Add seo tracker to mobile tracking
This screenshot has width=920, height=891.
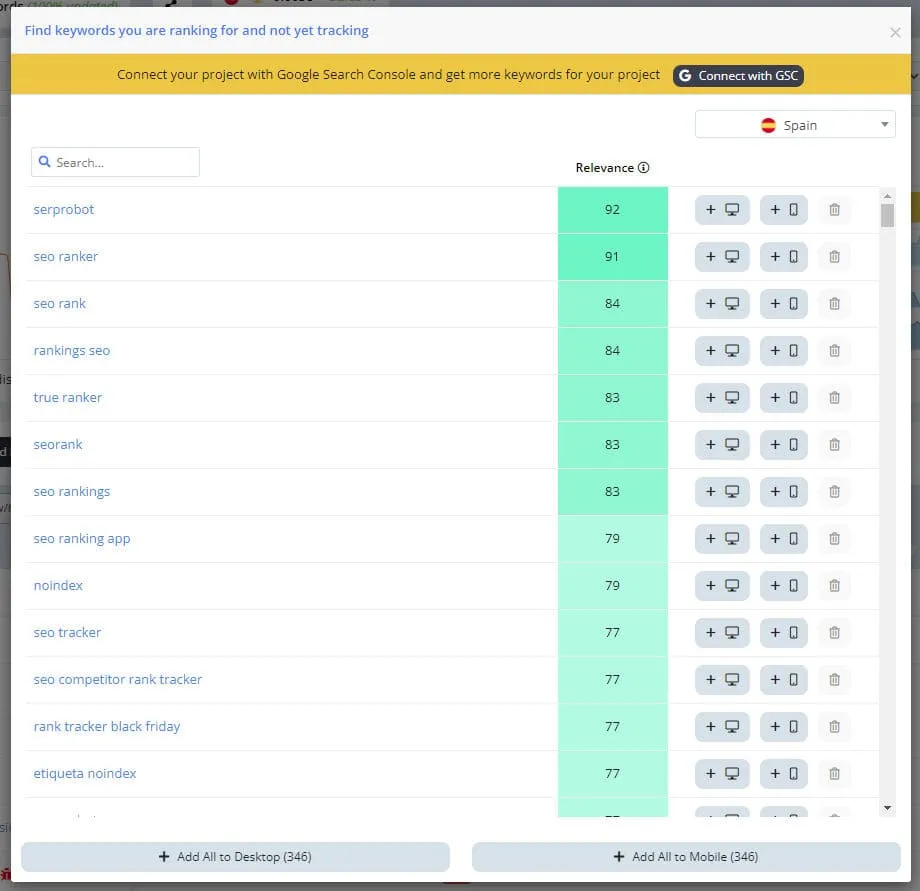coord(783,632)
